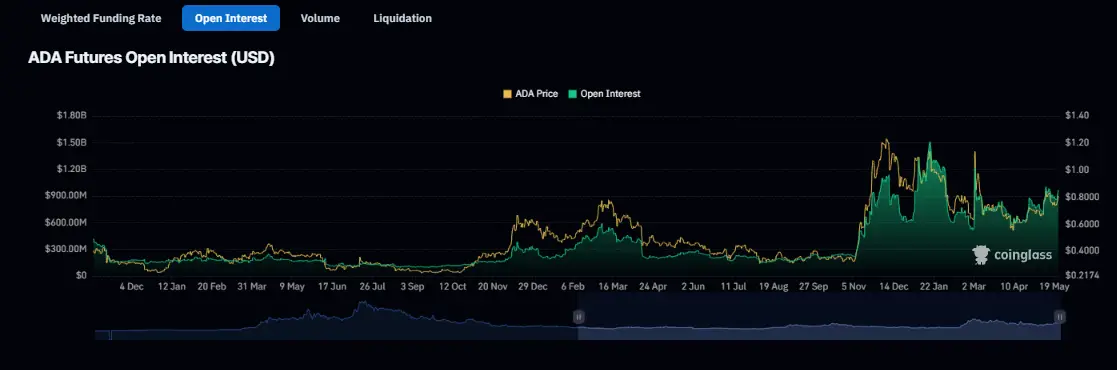Click the $600.00M left axis label
This screenshot has height=370, width=1117.
click(65, 222)
